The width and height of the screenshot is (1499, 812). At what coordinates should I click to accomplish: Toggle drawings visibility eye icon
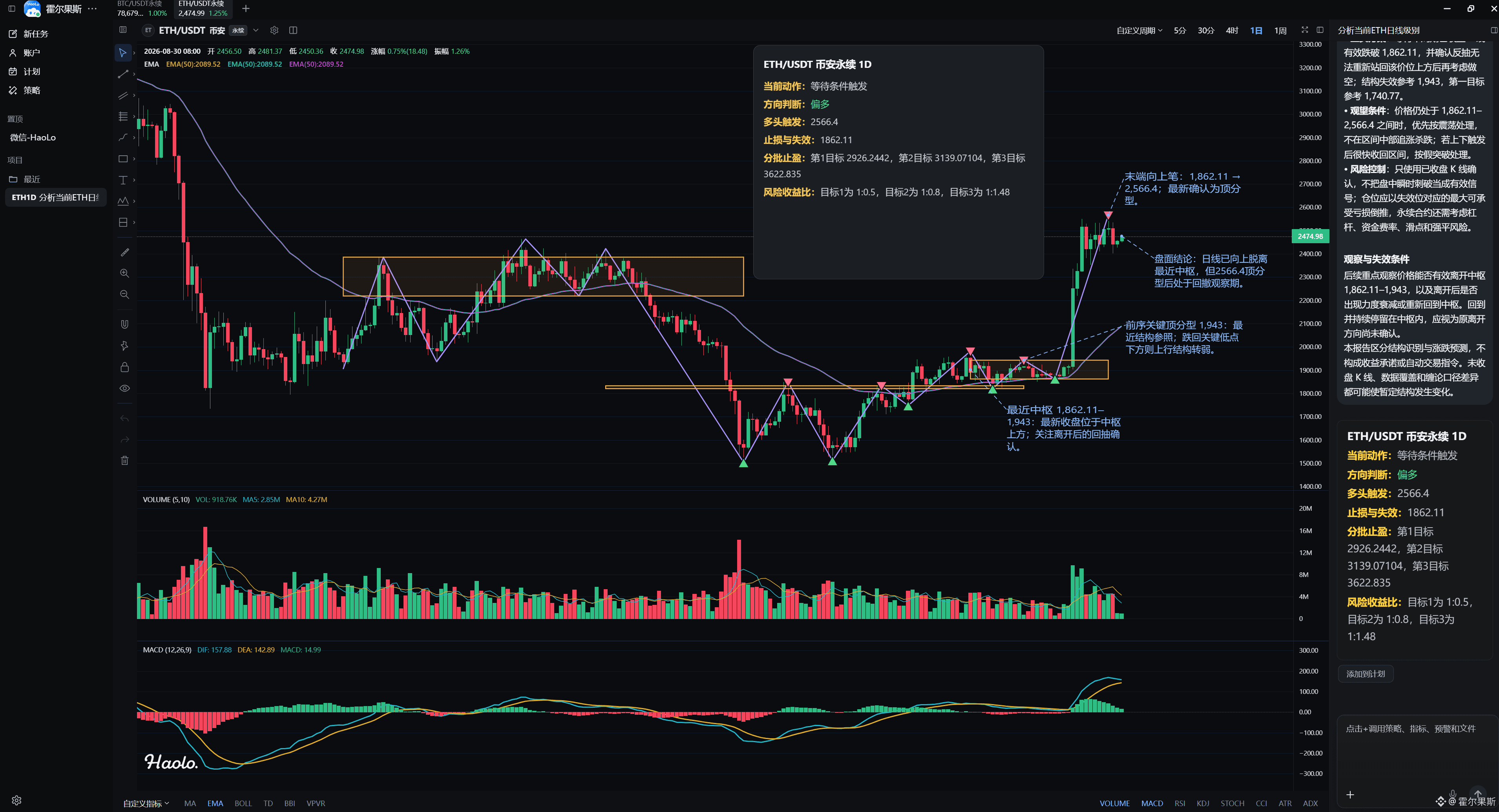coord(124,388)
